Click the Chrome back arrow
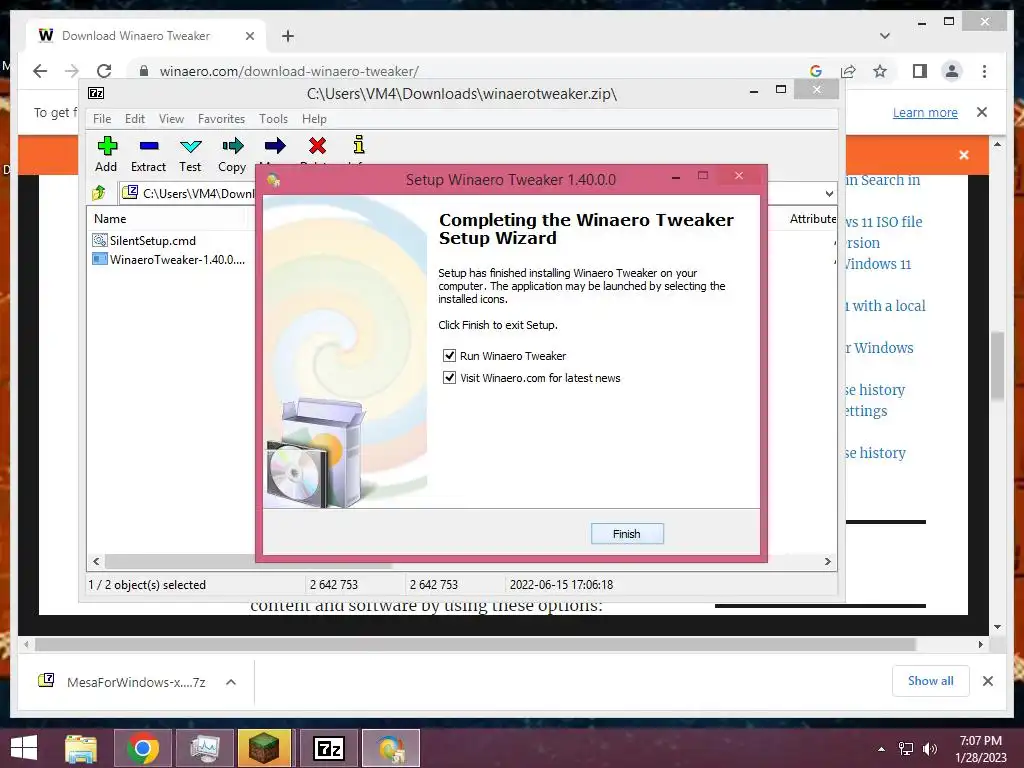1024x768 pixels. pyautogui.click(x=40, y=71)
